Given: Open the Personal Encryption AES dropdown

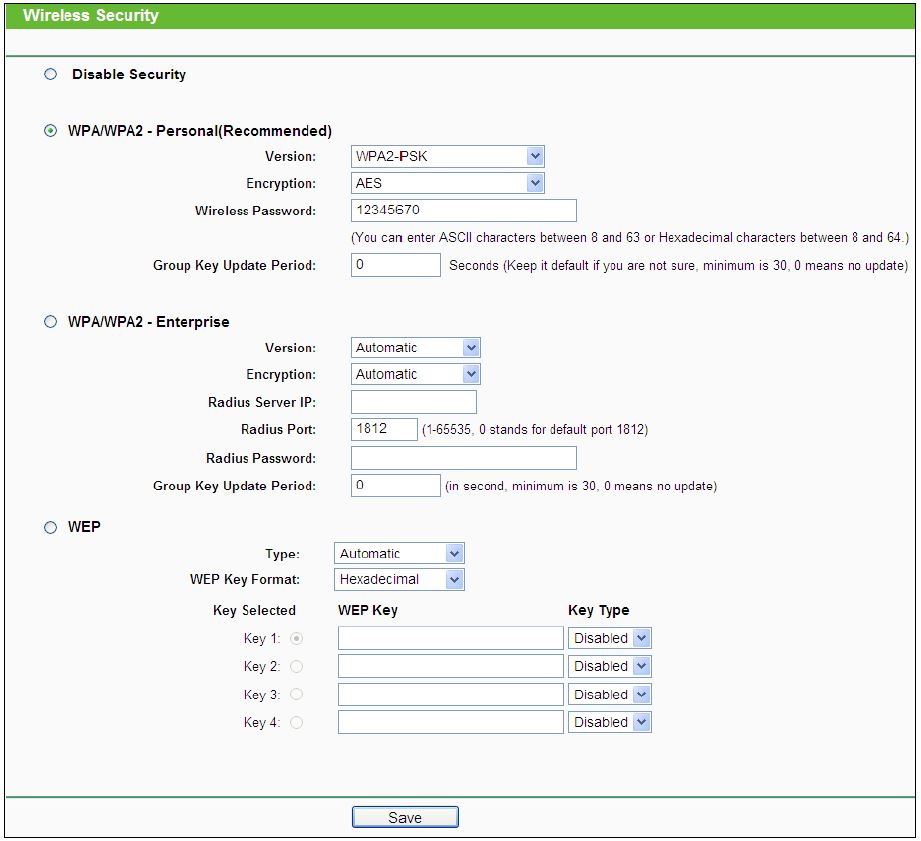Looking at the screenshot, I should point(448,183).
